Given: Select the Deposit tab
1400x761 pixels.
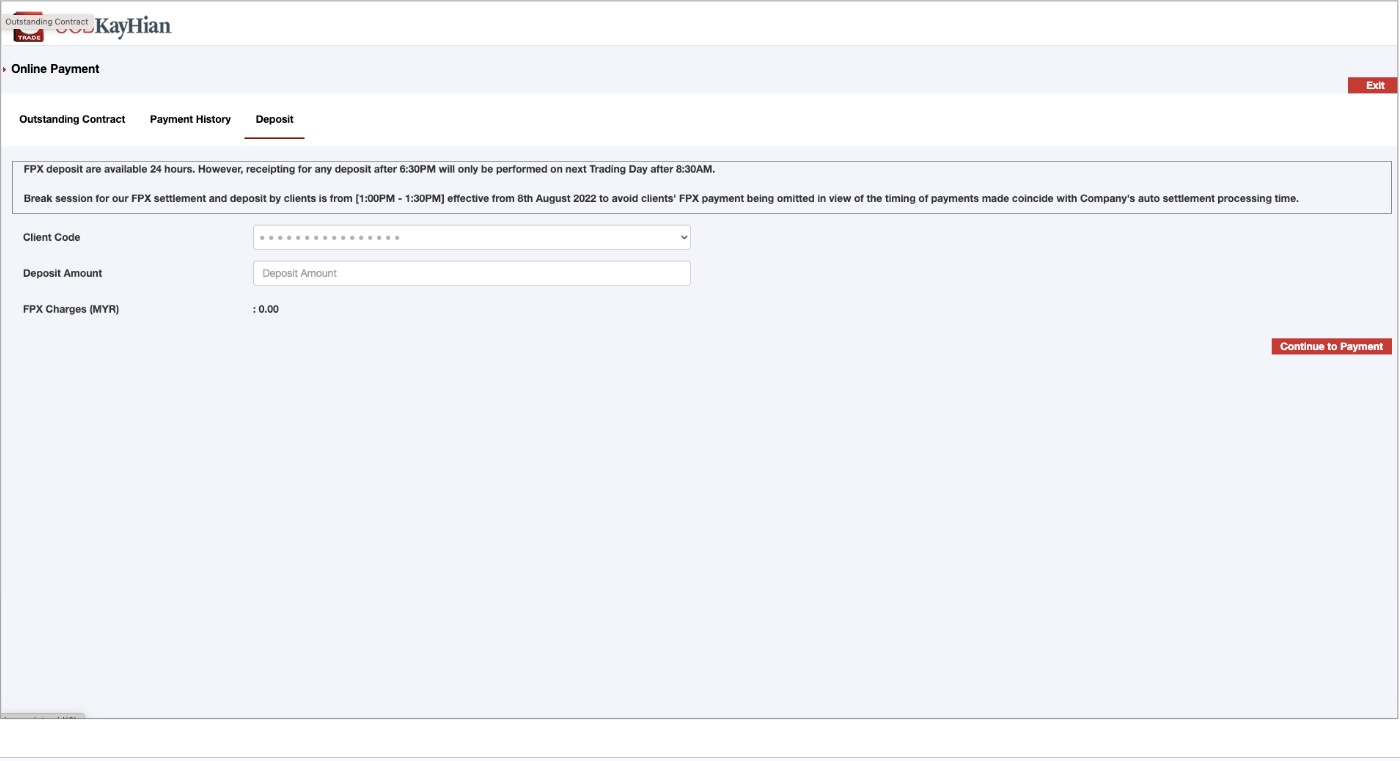Looking at the screenshot, I should click(274, 119).
